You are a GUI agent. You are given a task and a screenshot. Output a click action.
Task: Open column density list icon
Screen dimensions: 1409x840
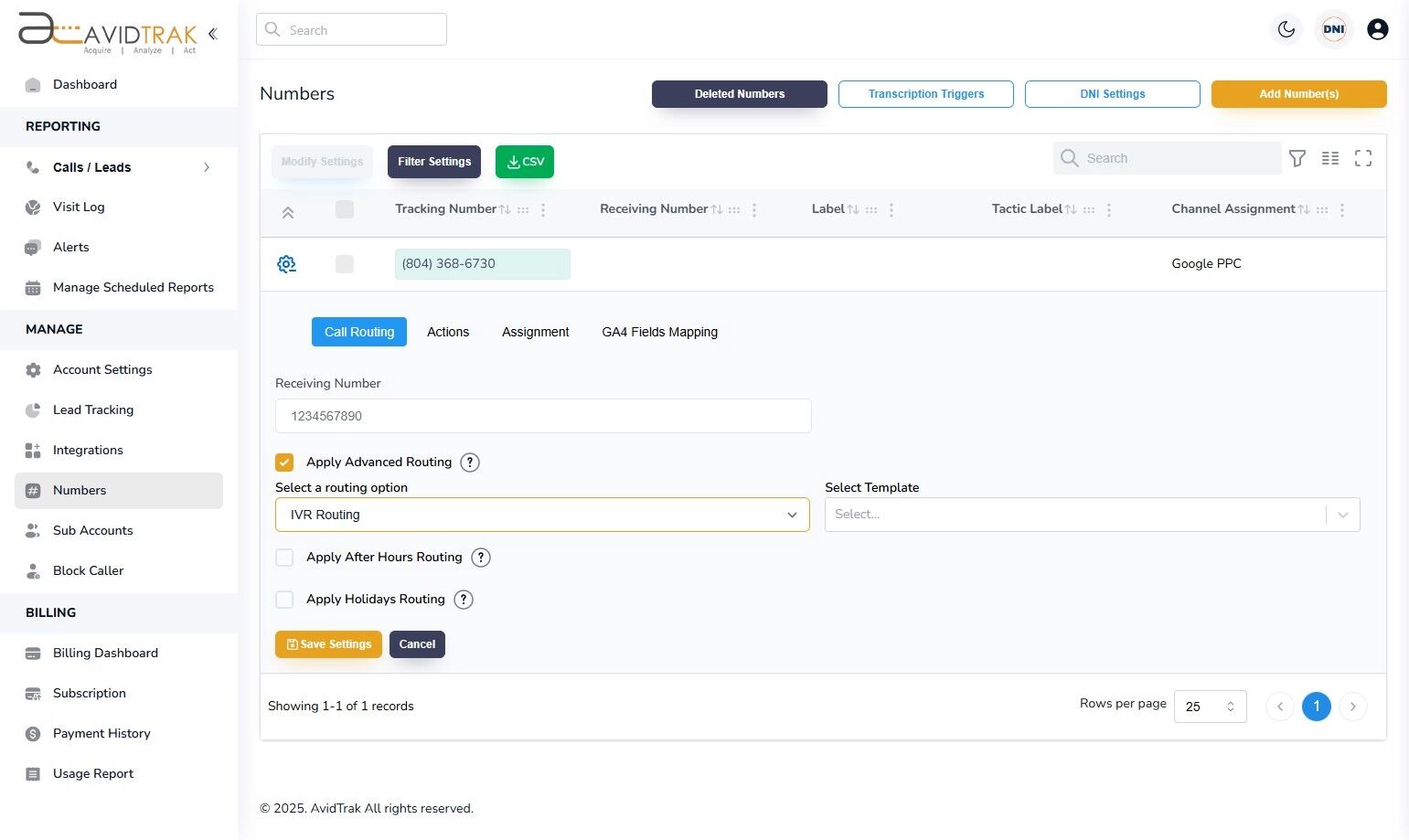[x=1330, y=158]
